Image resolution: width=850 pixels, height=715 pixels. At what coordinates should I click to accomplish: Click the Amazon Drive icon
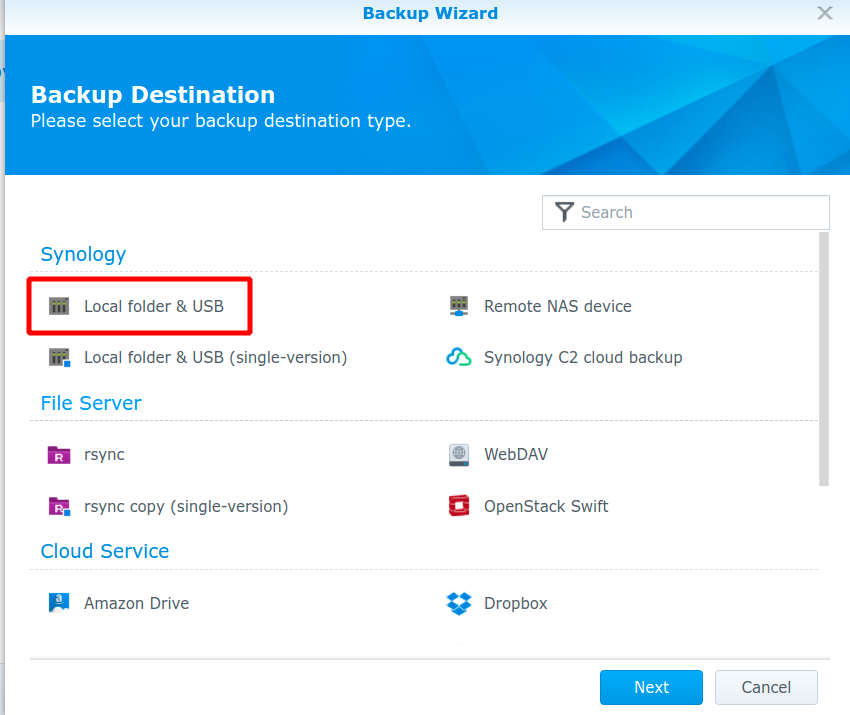pyautogui.click(x=59, y=603)
